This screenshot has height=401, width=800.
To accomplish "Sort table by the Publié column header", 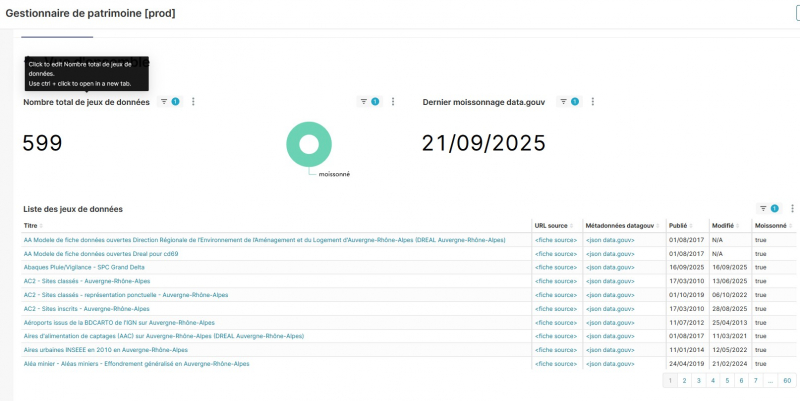I will click(678, 226).
